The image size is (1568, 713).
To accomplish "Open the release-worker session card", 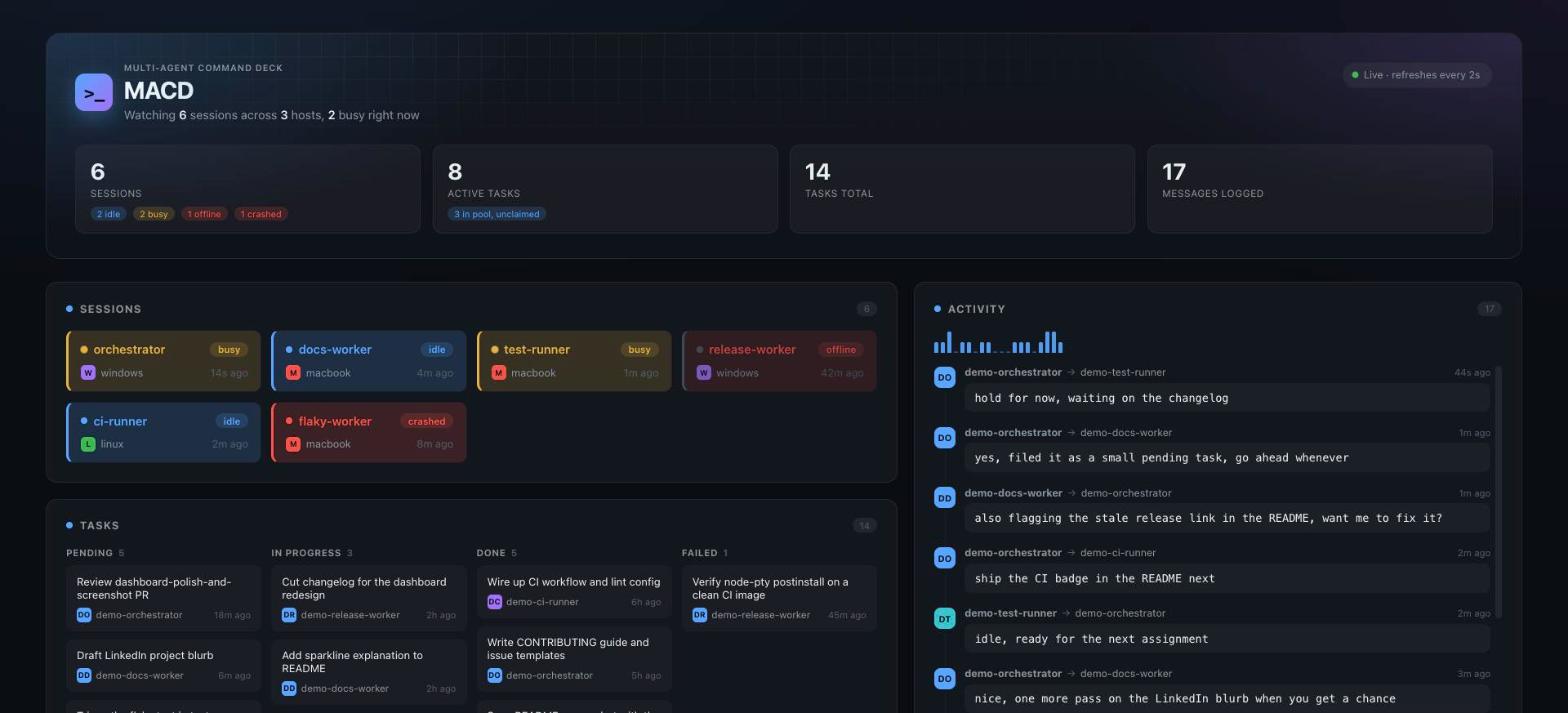I will click(779, 361).
